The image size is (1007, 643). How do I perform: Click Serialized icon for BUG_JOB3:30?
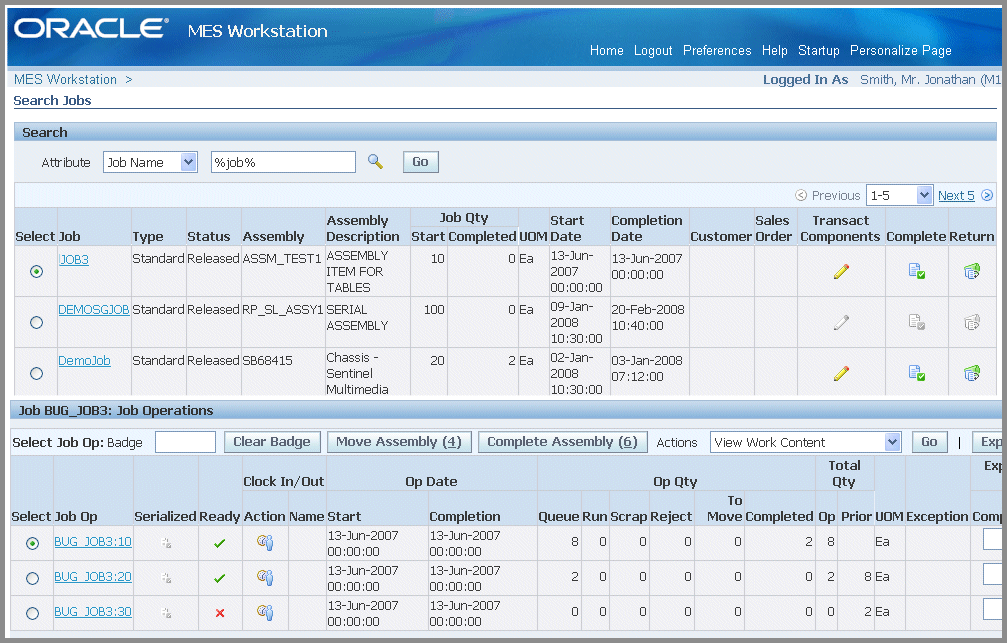(x=166, y=613)
